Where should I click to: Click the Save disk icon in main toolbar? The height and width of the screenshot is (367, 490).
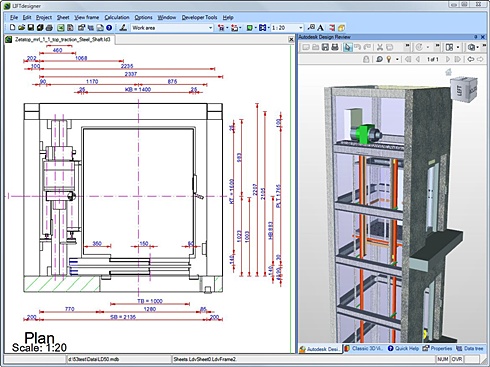30,28
